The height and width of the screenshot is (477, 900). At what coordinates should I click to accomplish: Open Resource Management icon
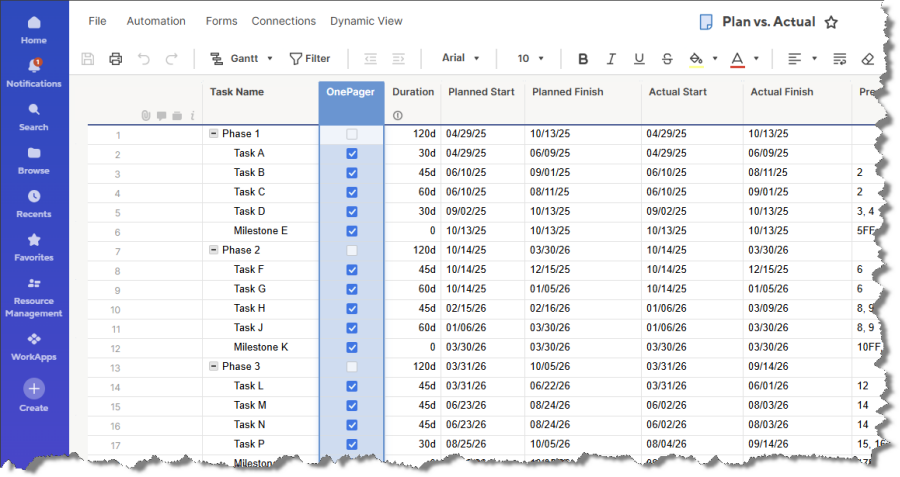(34, 283)
